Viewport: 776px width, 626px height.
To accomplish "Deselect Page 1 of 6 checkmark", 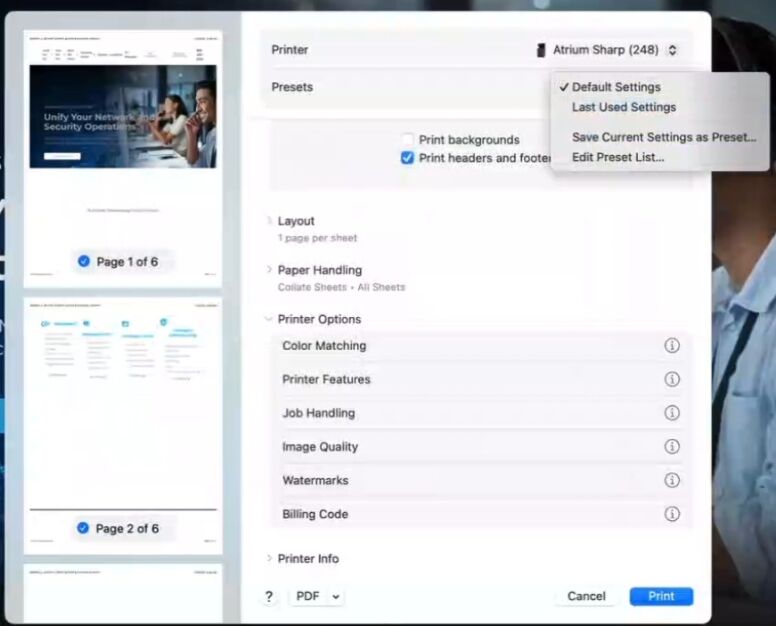I will [84, 262].
